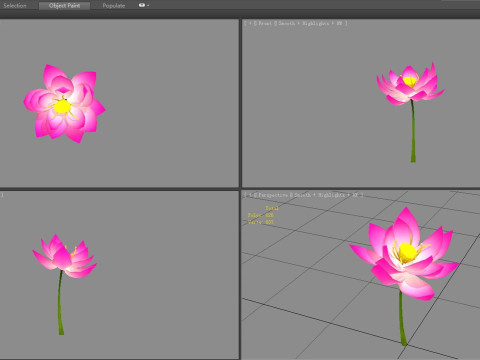The width and height of the screenshot is (480, 360).
Task: Switch to the Populate ribbon tab
Action: pos(114,6)
